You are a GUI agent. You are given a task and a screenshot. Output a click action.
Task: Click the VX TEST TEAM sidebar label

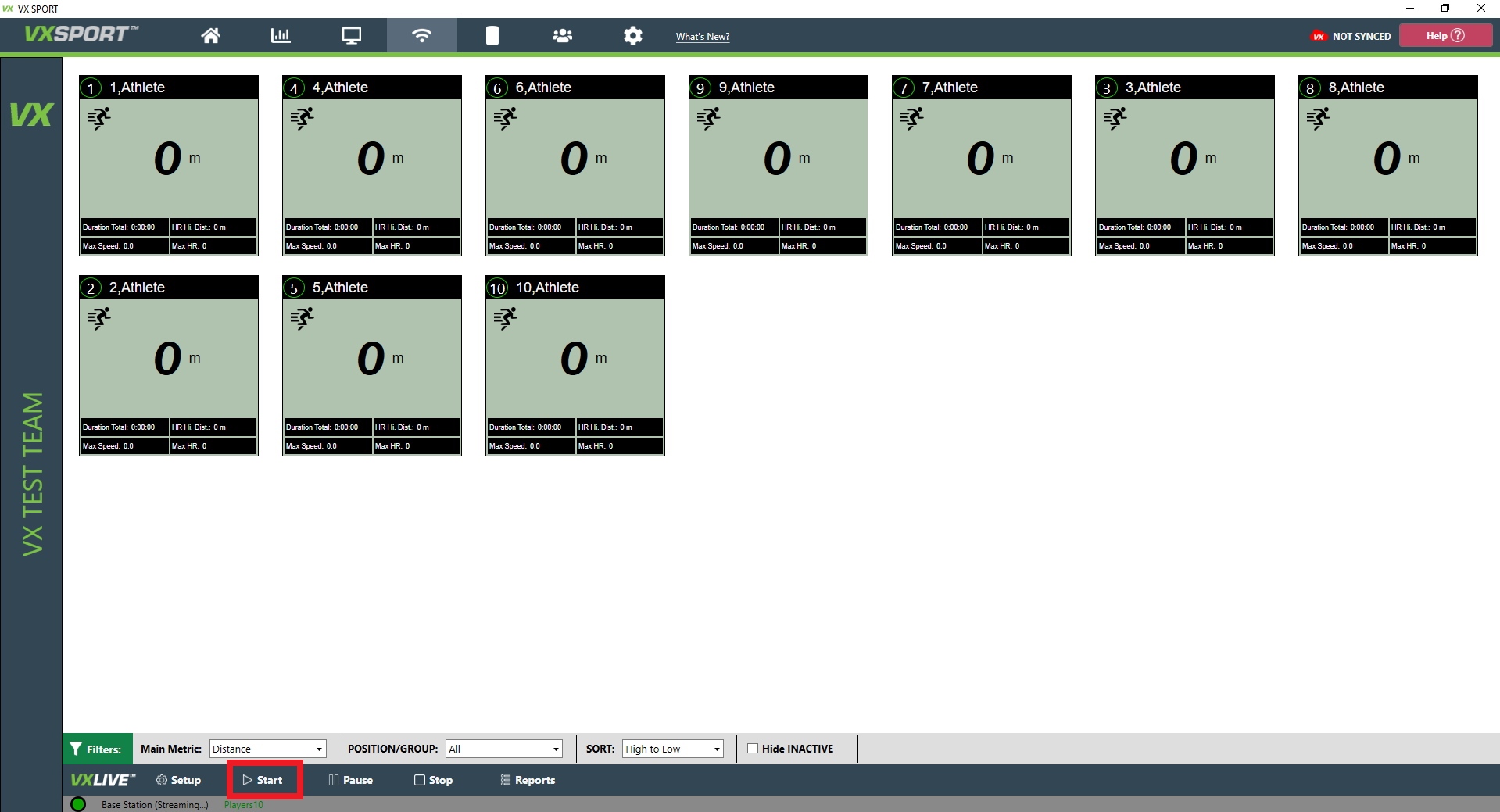pos(32,474)
